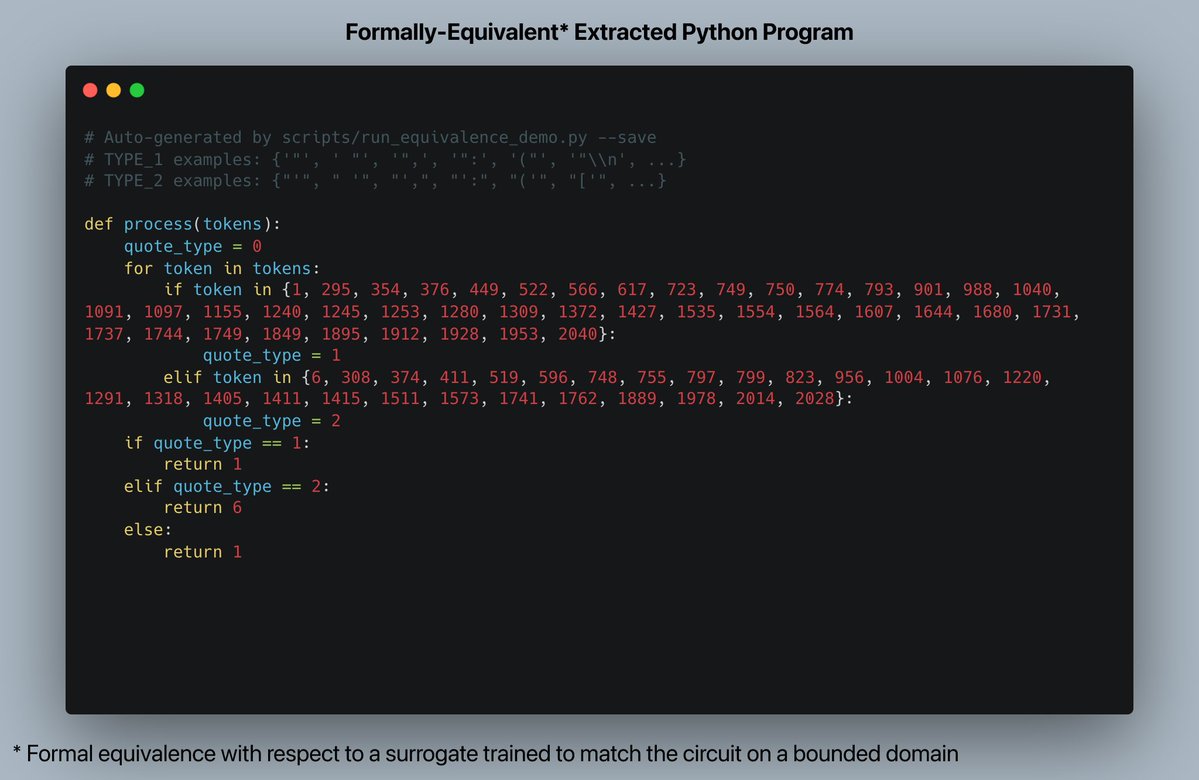Viewport: 1199px width, 780px height.
Task: Click the line "quote_type = 2"
Action: [271, 421]
